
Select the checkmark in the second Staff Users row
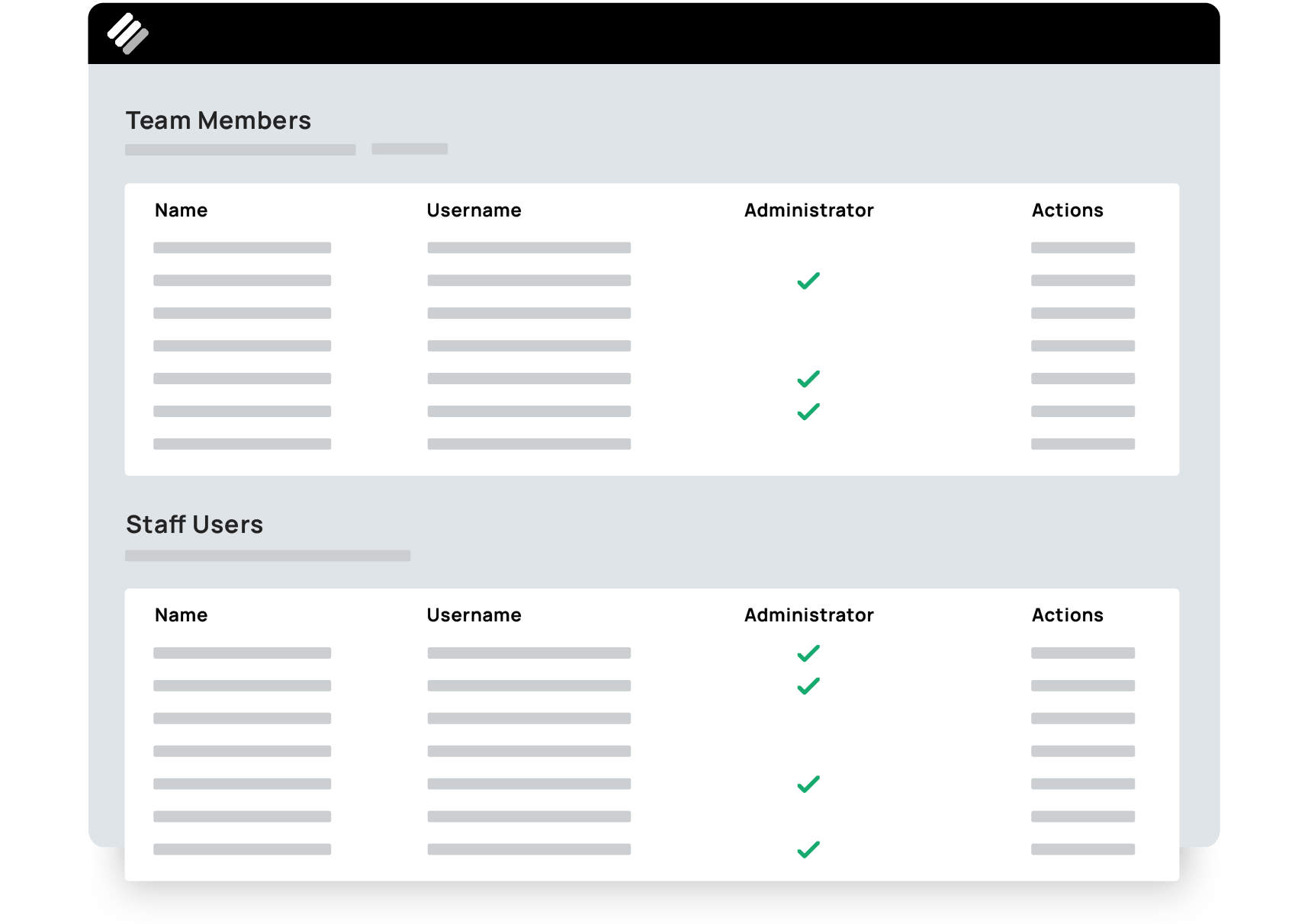[808, 685]
